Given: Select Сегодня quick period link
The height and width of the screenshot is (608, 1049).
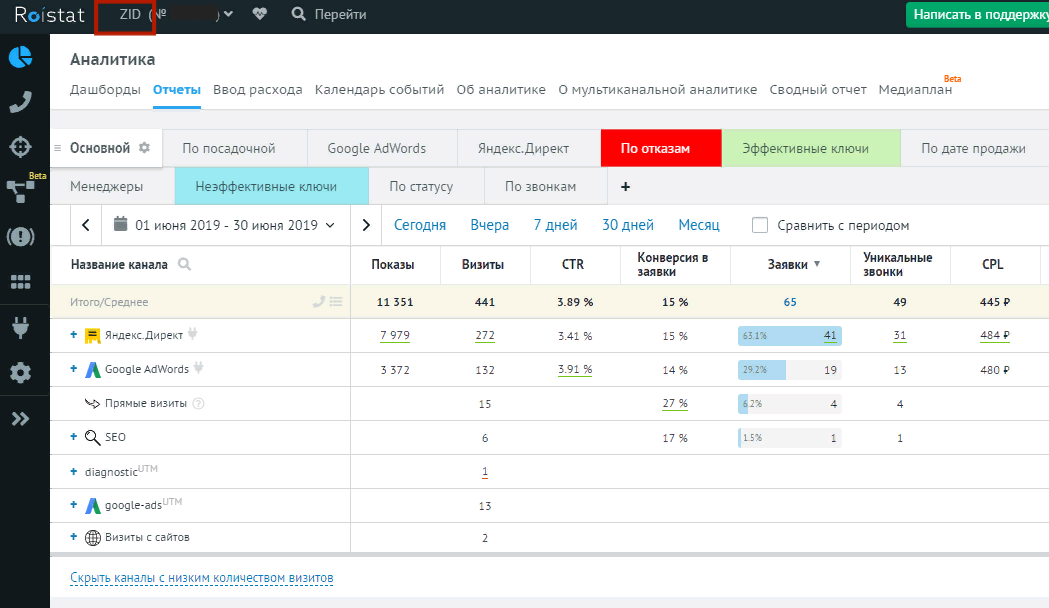Looking at the screenshot, I should point(419,225).
